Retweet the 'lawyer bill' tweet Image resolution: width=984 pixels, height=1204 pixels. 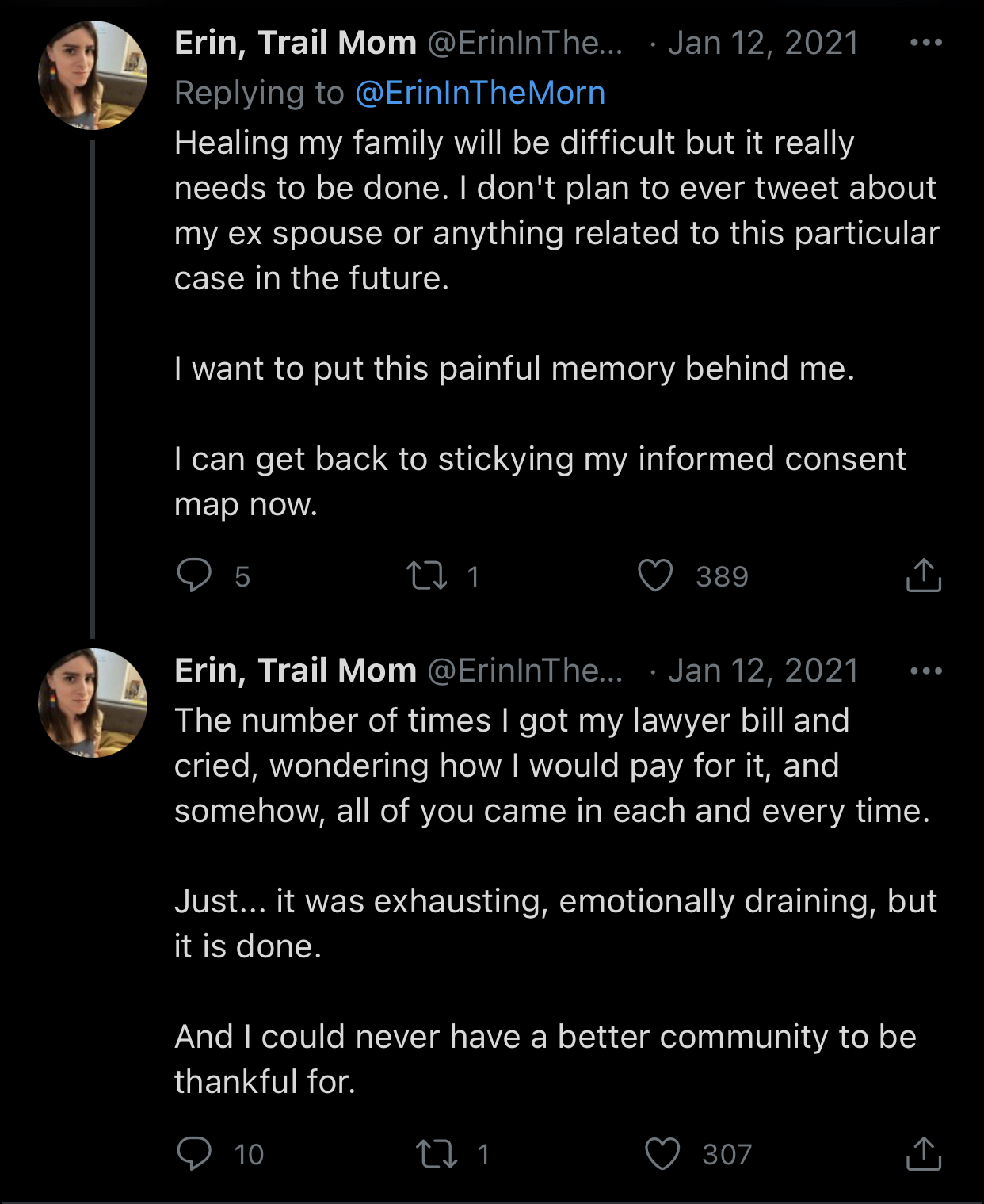437,1154
